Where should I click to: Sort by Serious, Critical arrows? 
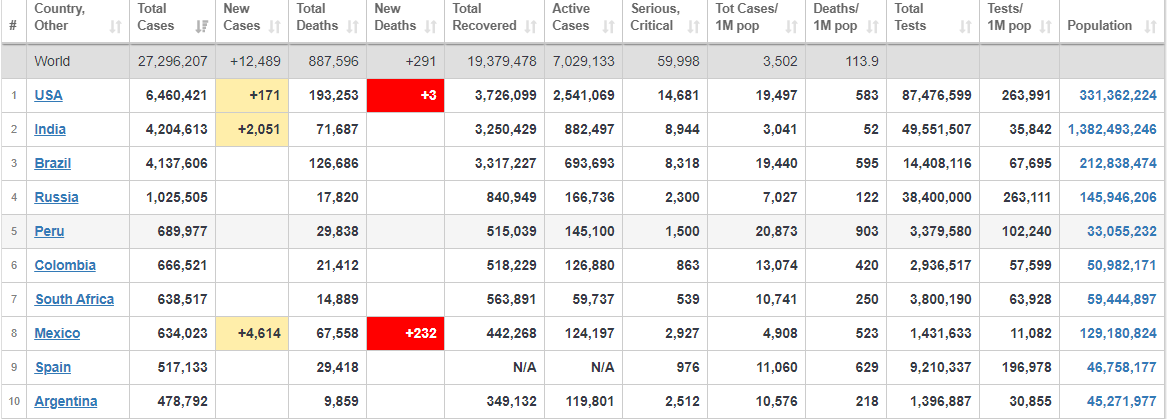tap(694, 26)
